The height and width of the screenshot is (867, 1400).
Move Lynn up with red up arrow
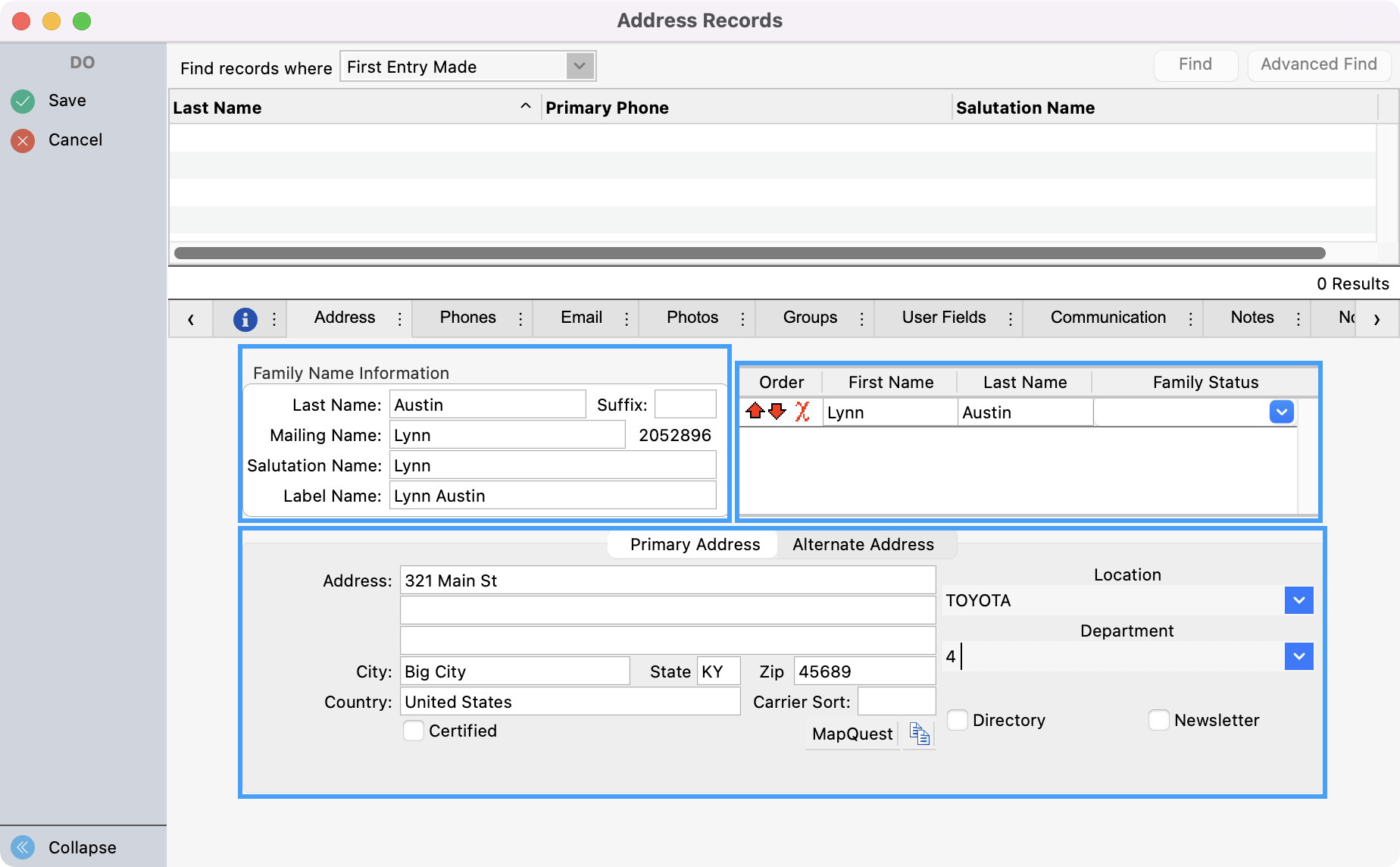coord(755,412)
